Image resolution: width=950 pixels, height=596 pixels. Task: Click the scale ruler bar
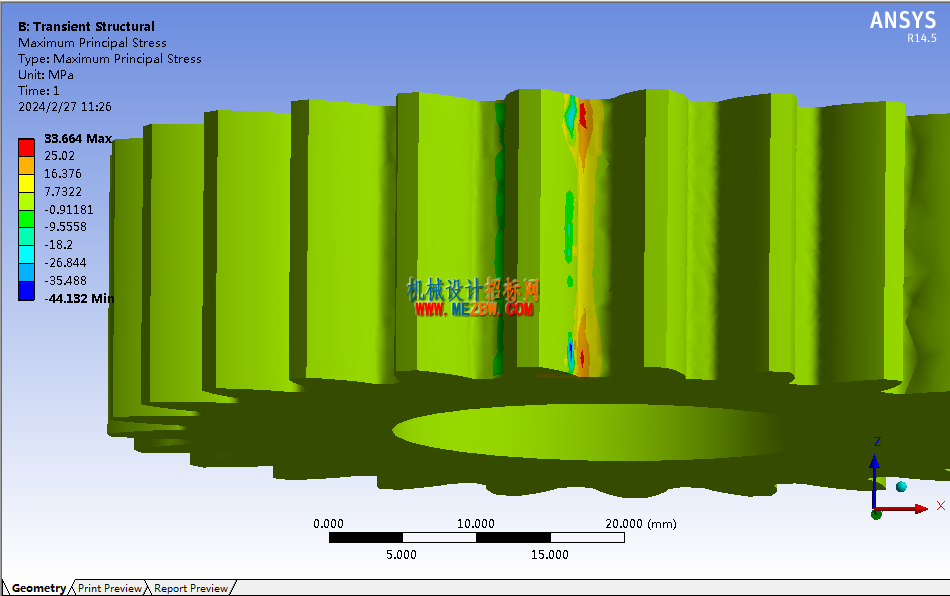click(477, 537)
